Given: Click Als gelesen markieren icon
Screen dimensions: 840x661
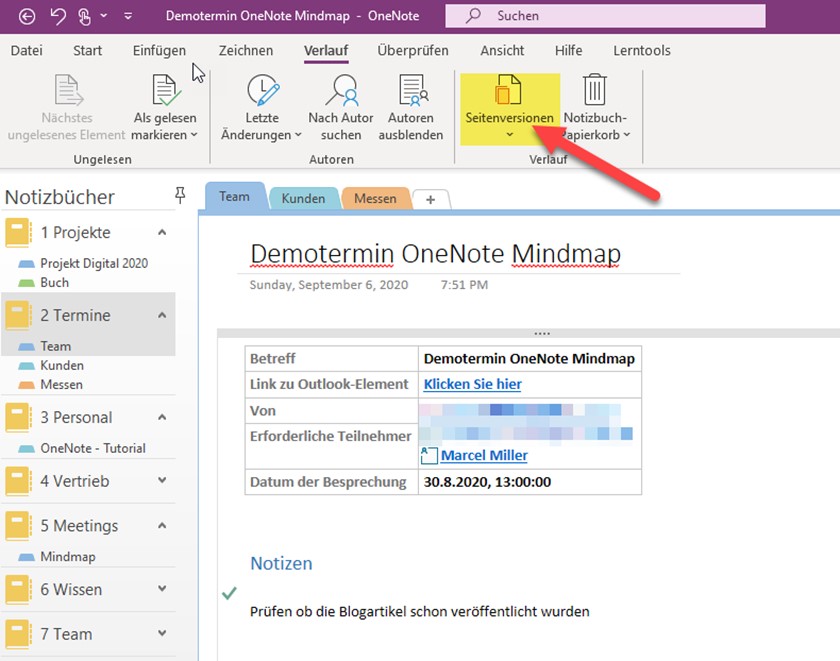Looking at the screenshot, I should pyautogui.click(x=166, y=89).
